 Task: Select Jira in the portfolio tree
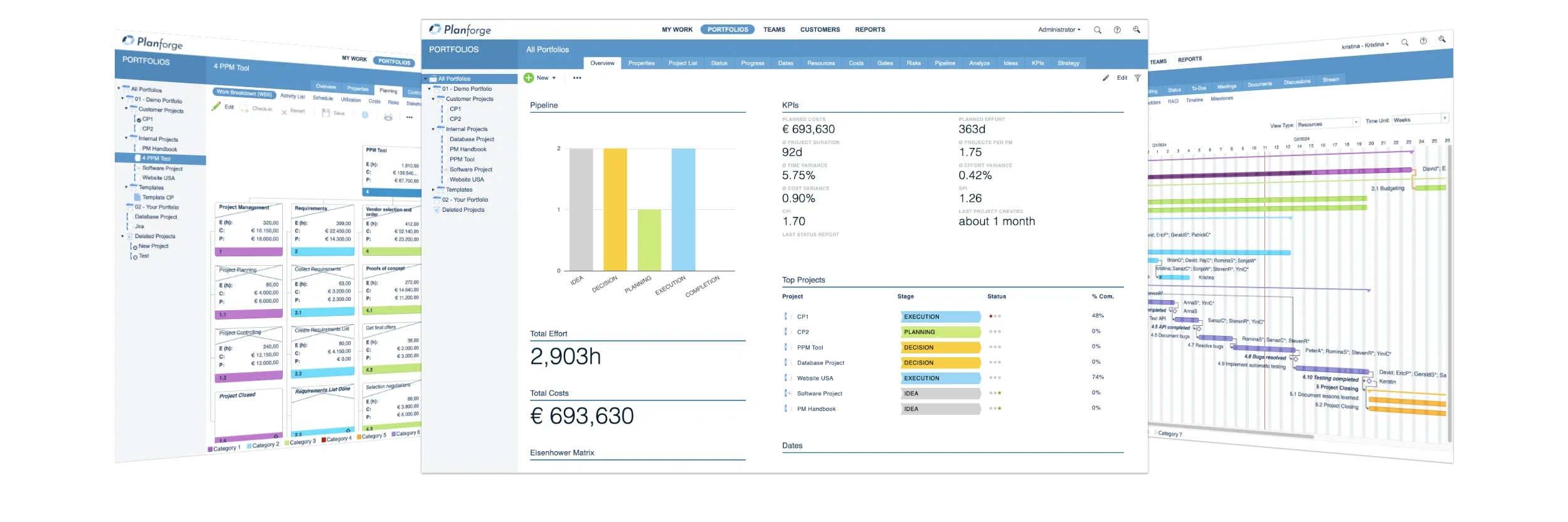139,226
